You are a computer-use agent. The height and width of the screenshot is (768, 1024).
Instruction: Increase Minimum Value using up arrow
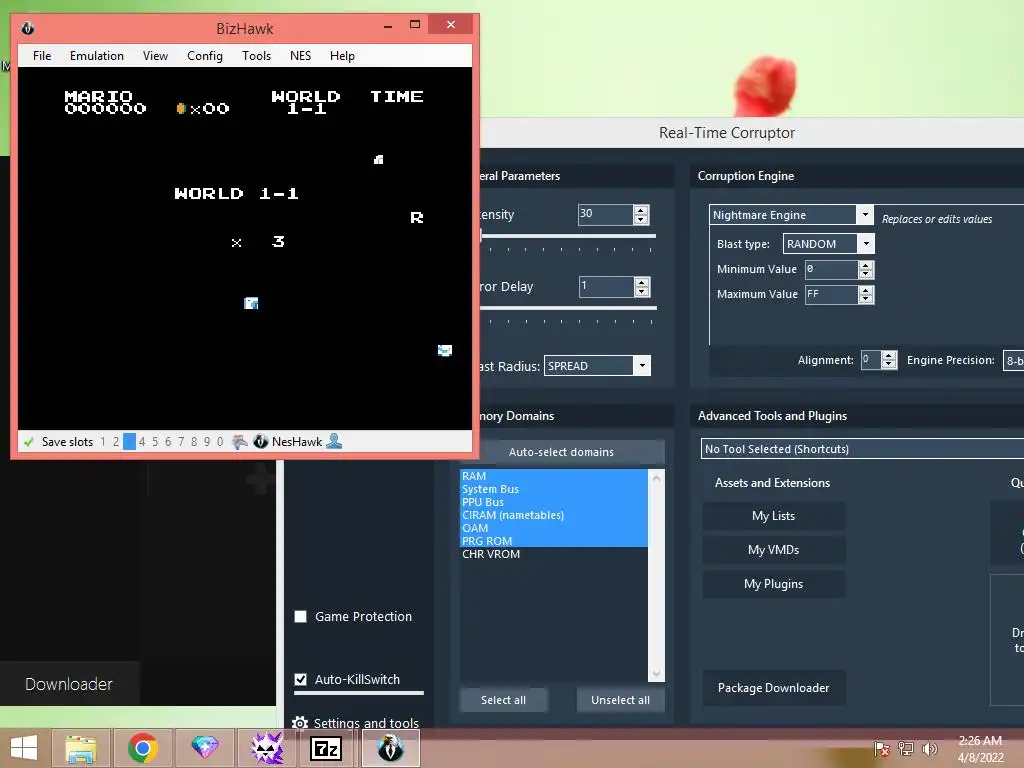(866, 264)
